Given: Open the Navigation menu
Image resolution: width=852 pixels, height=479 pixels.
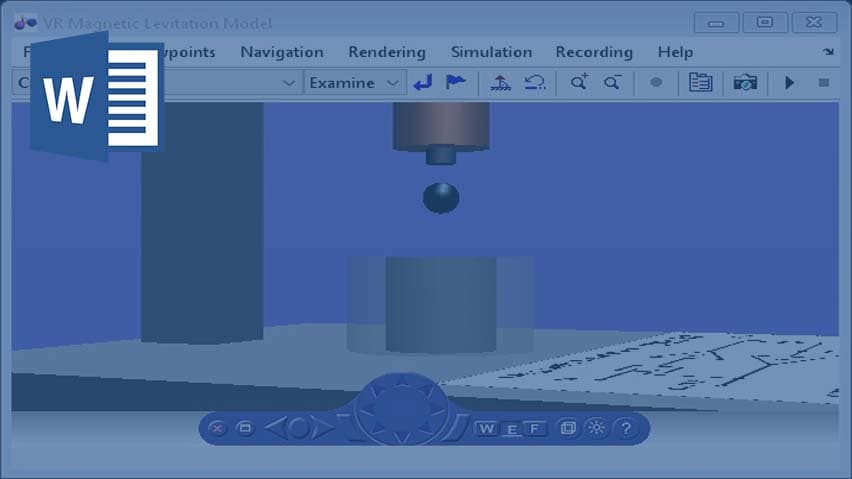Looking at the screenshot, I should (x=282, y=52).
